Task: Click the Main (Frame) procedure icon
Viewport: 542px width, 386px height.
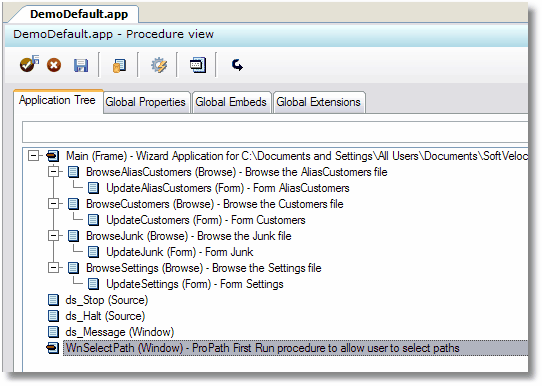Action: pyautogui.click(x=53, y=156)
